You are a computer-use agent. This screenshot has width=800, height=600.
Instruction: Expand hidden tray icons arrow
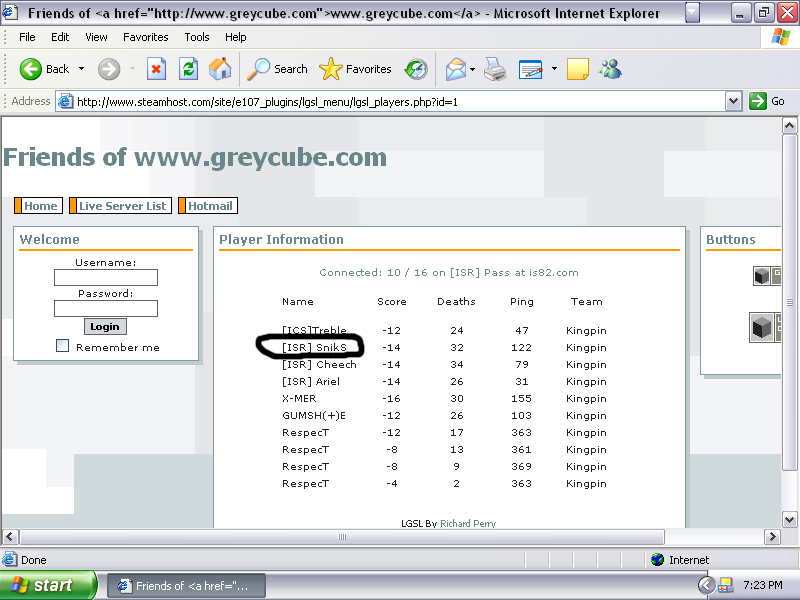(x=706, y=585)
